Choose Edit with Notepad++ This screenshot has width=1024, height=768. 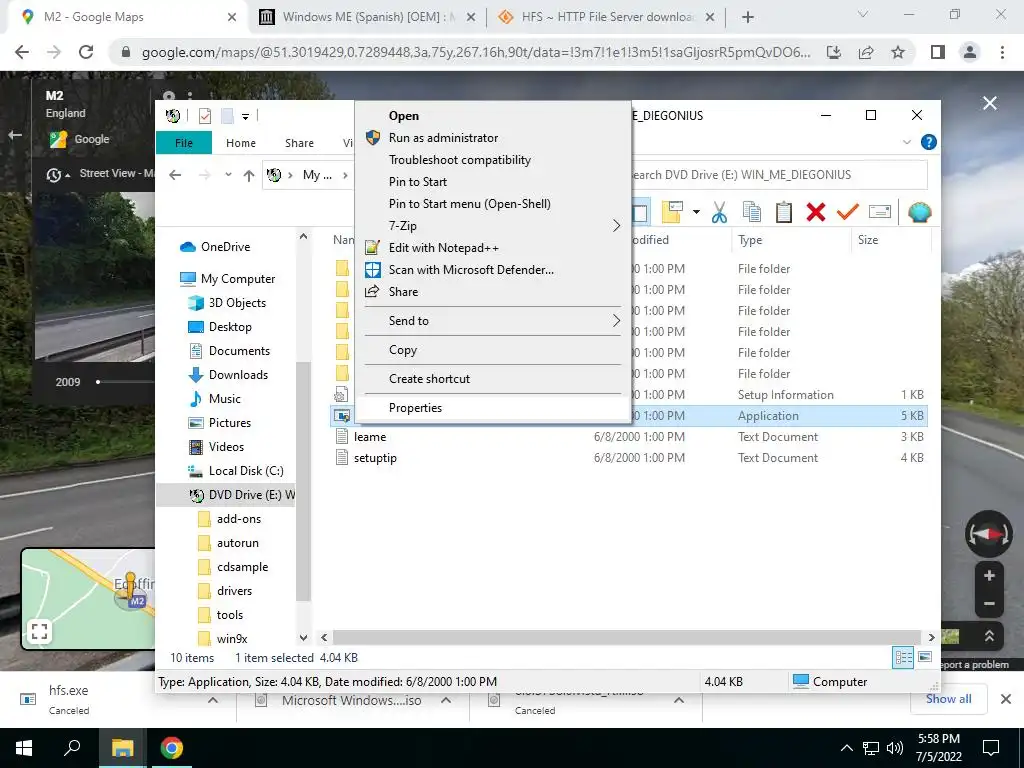pyautogui.click(x=493, y=248)
